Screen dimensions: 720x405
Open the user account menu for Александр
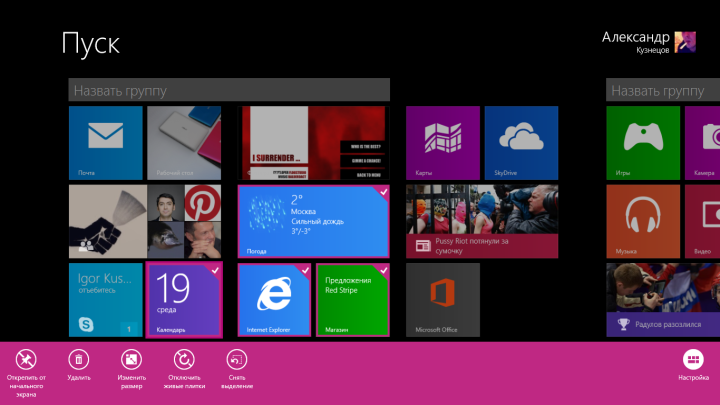[x=648, y=40]
